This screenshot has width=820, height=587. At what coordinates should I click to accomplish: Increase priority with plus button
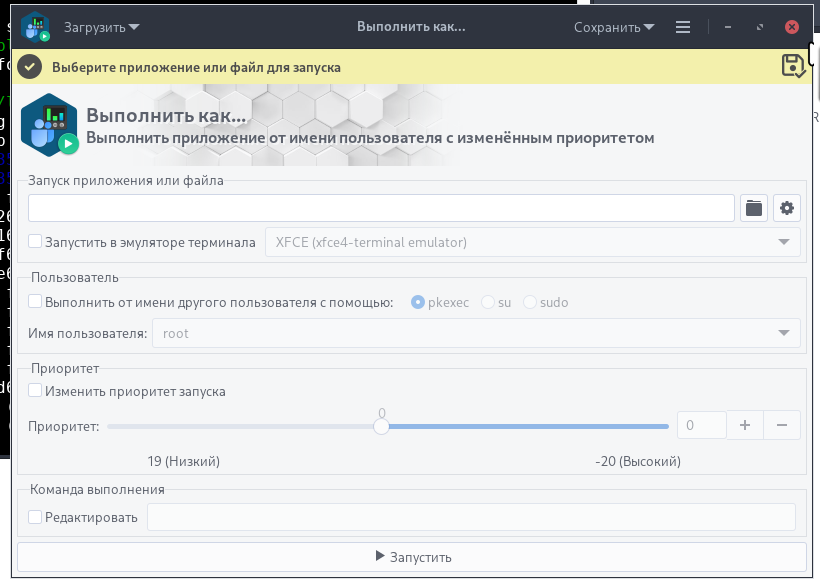pos(745,425)
